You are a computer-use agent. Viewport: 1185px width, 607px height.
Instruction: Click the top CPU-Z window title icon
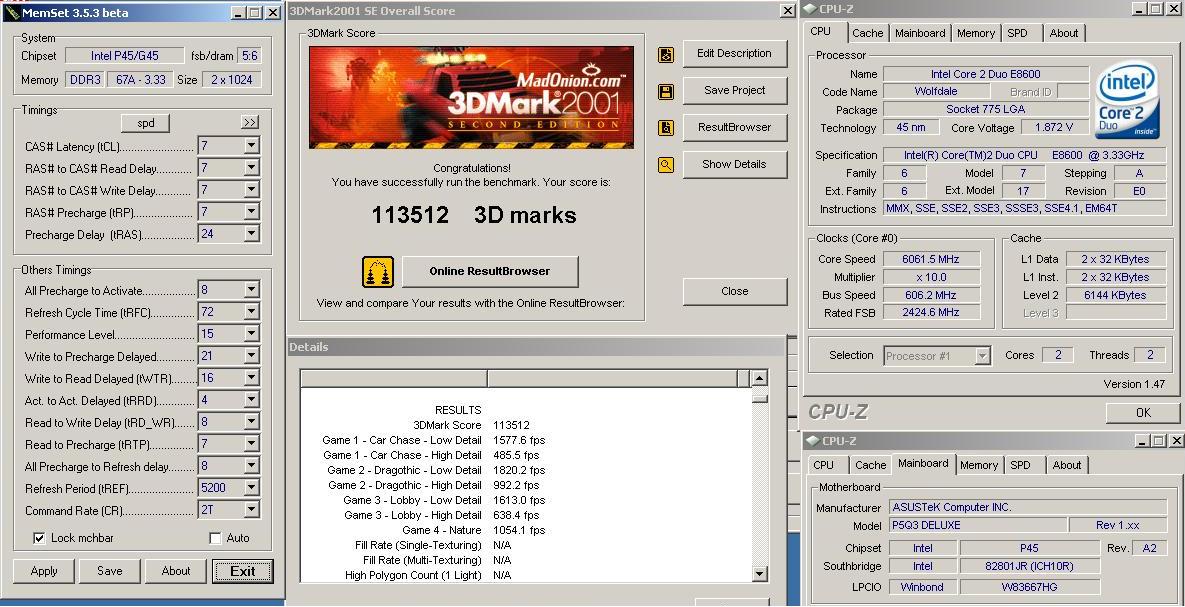coord(809,9)
